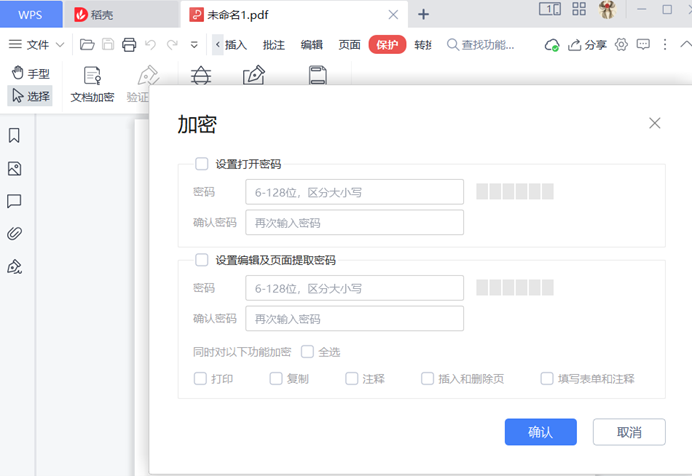Check the 填写表单和注释 checkbox
The width and height of the screenshot is (692, 476).
click(x=547, y=379)
